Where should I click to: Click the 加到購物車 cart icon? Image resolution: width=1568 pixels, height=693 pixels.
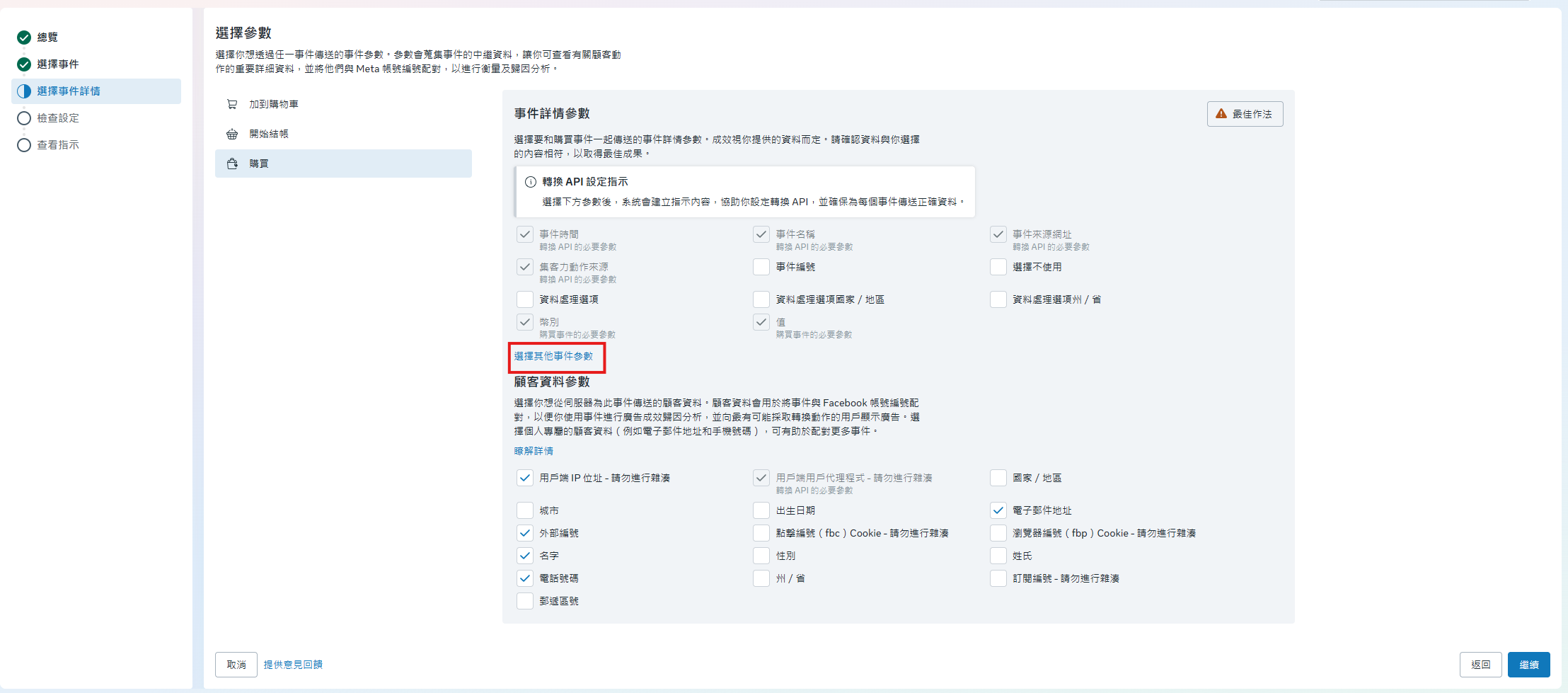point(232,104)
